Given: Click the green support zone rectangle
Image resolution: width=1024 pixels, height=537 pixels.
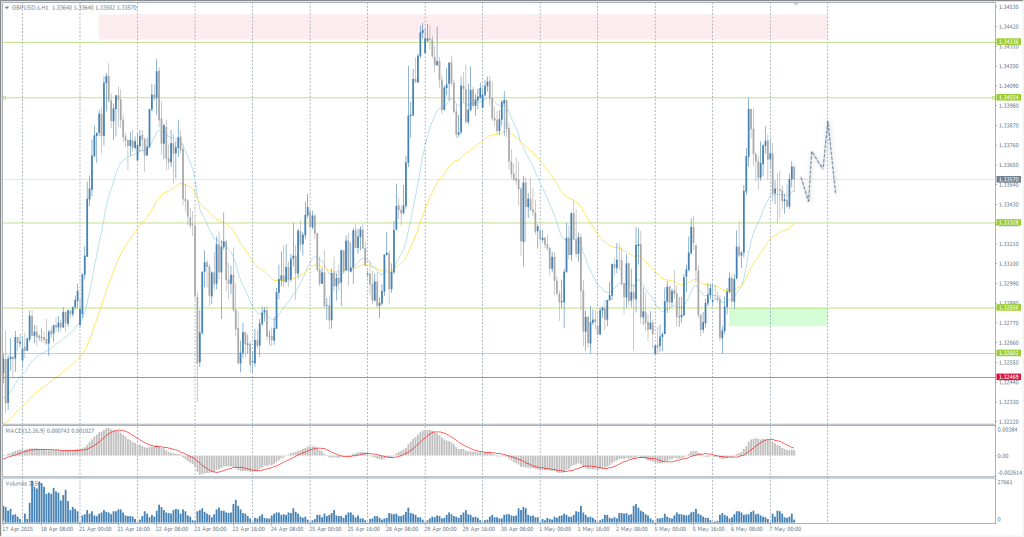Looking at the screenshot, I should [778, 317].
